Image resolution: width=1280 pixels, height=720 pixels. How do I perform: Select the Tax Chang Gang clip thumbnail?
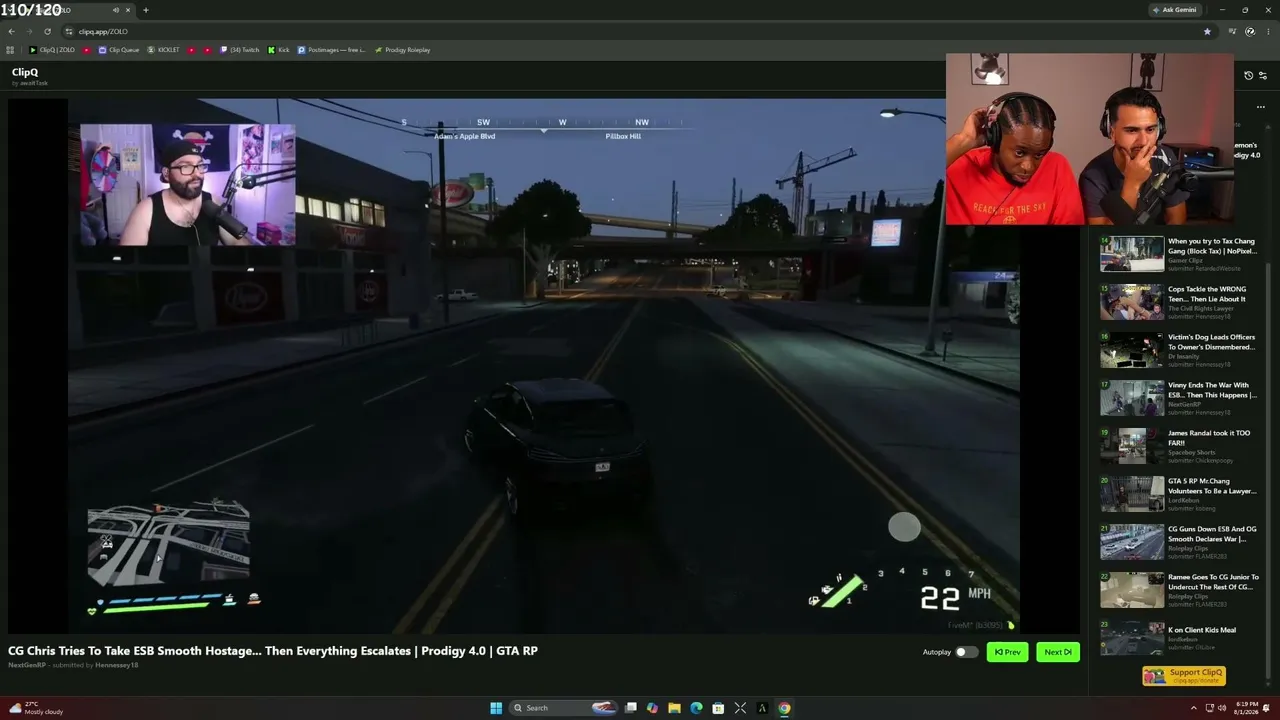click(1132, 254)
